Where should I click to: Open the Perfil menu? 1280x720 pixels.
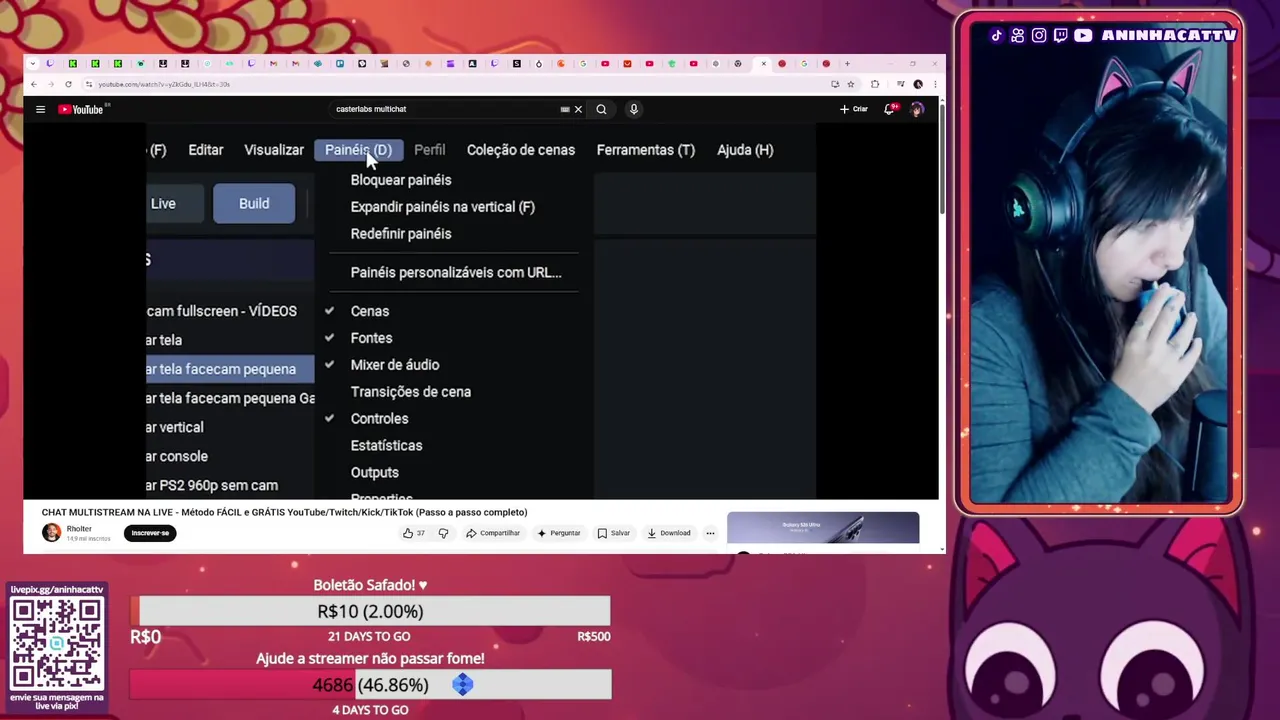tap(429, 150)
